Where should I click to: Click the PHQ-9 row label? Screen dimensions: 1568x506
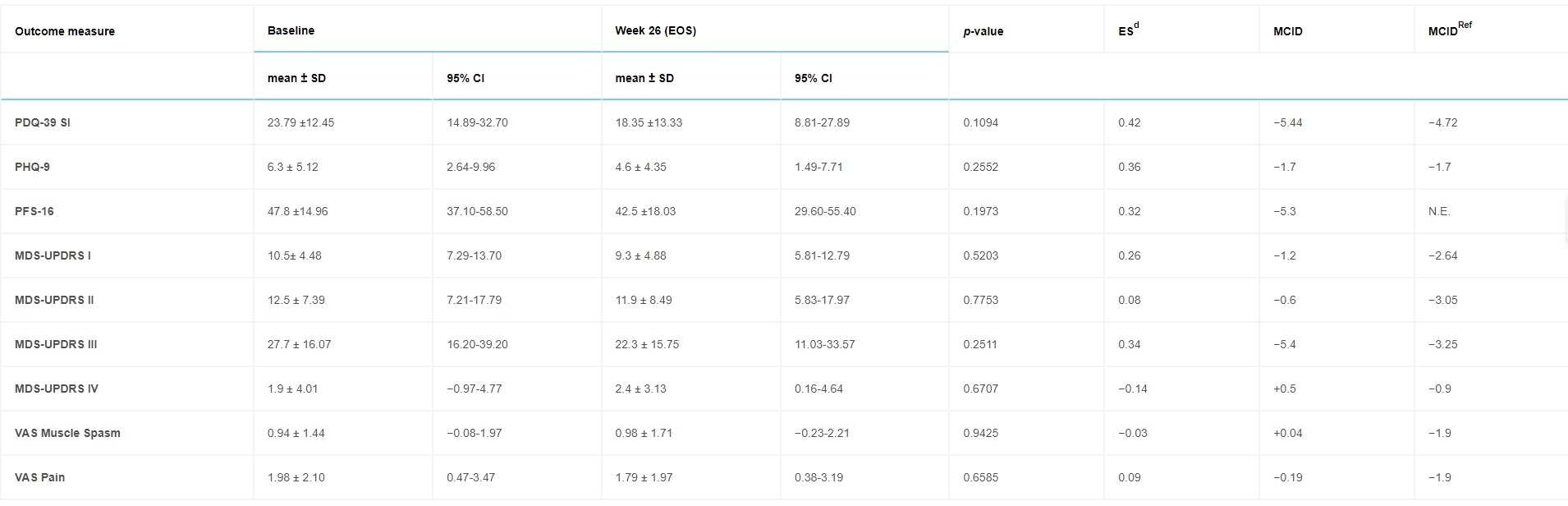point(32,167)
